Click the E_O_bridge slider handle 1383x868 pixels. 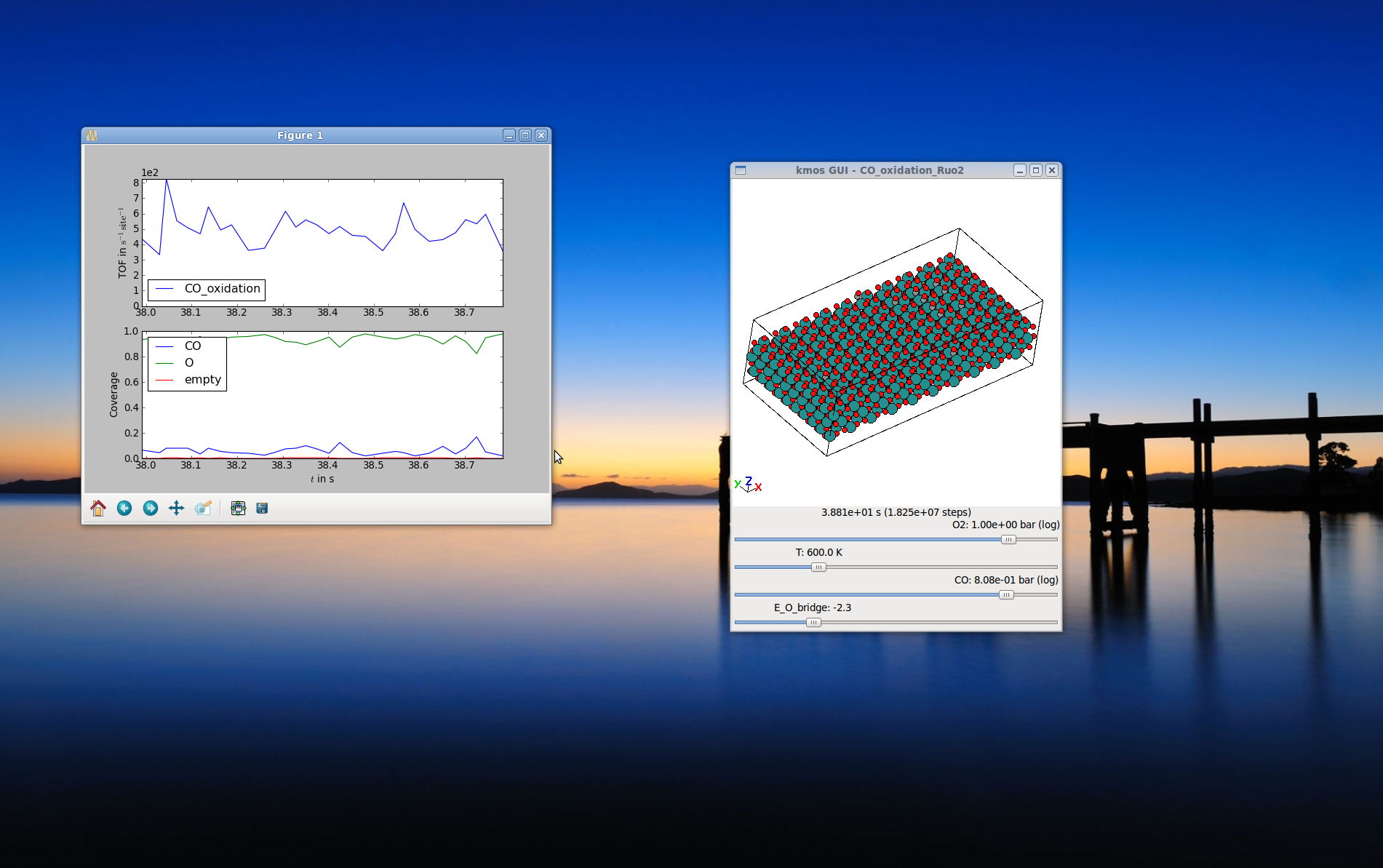click(x=813, y=623)
